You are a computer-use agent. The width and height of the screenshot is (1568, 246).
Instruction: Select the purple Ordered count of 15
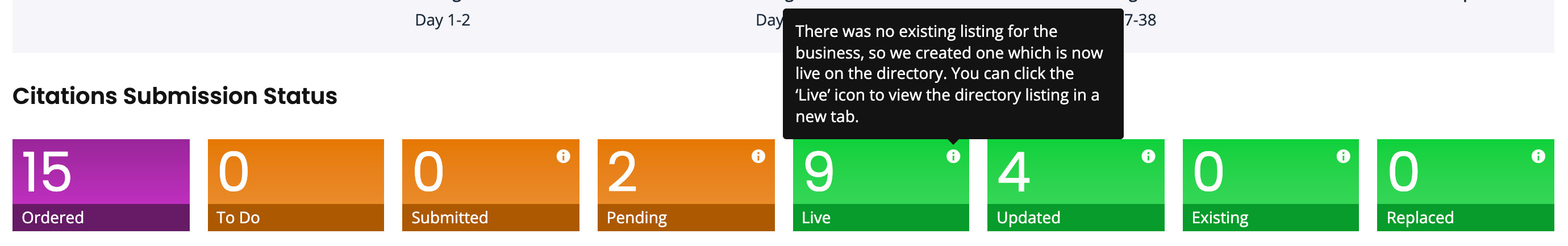point(47,172)
